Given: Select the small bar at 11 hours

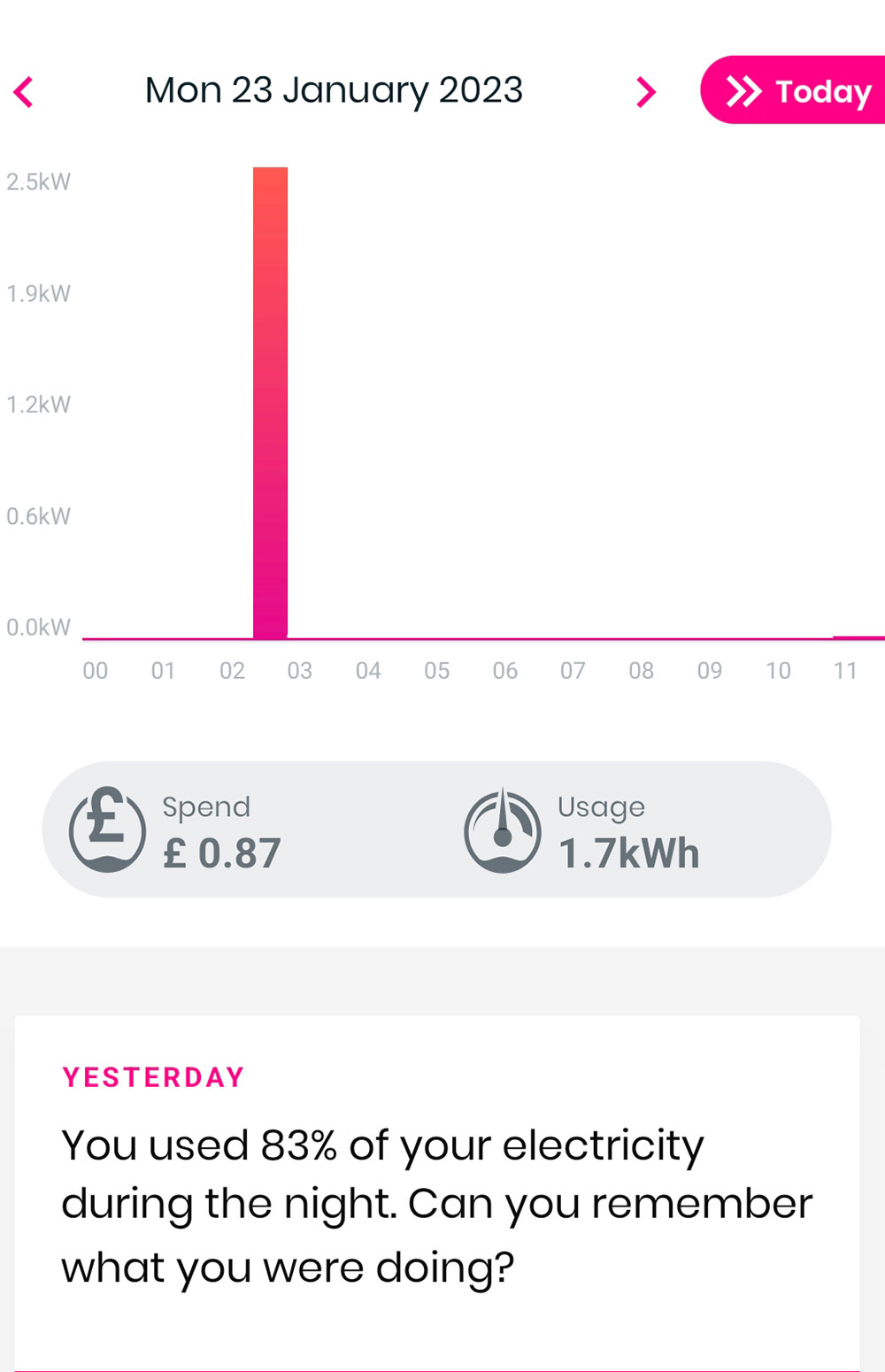Looking at the screenshot, I should (x=858, y=636).
